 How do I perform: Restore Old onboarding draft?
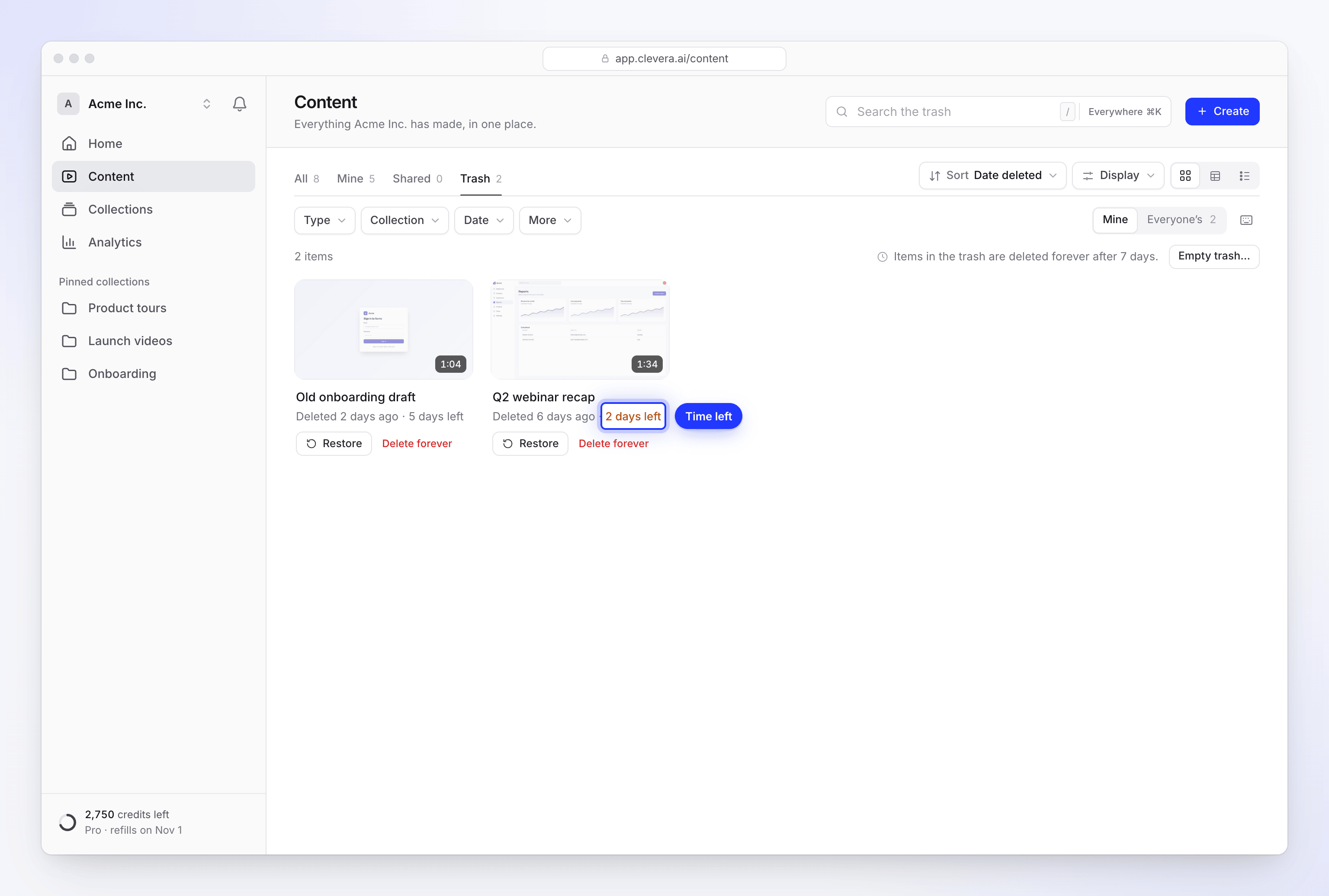(334, 443)
